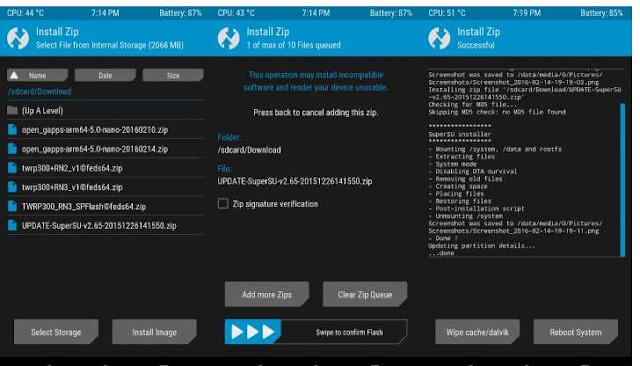Click the ascending sort triangle in the Name button
Screen dimensions: 640x366
pyautogui.click(x=14, y=75)
